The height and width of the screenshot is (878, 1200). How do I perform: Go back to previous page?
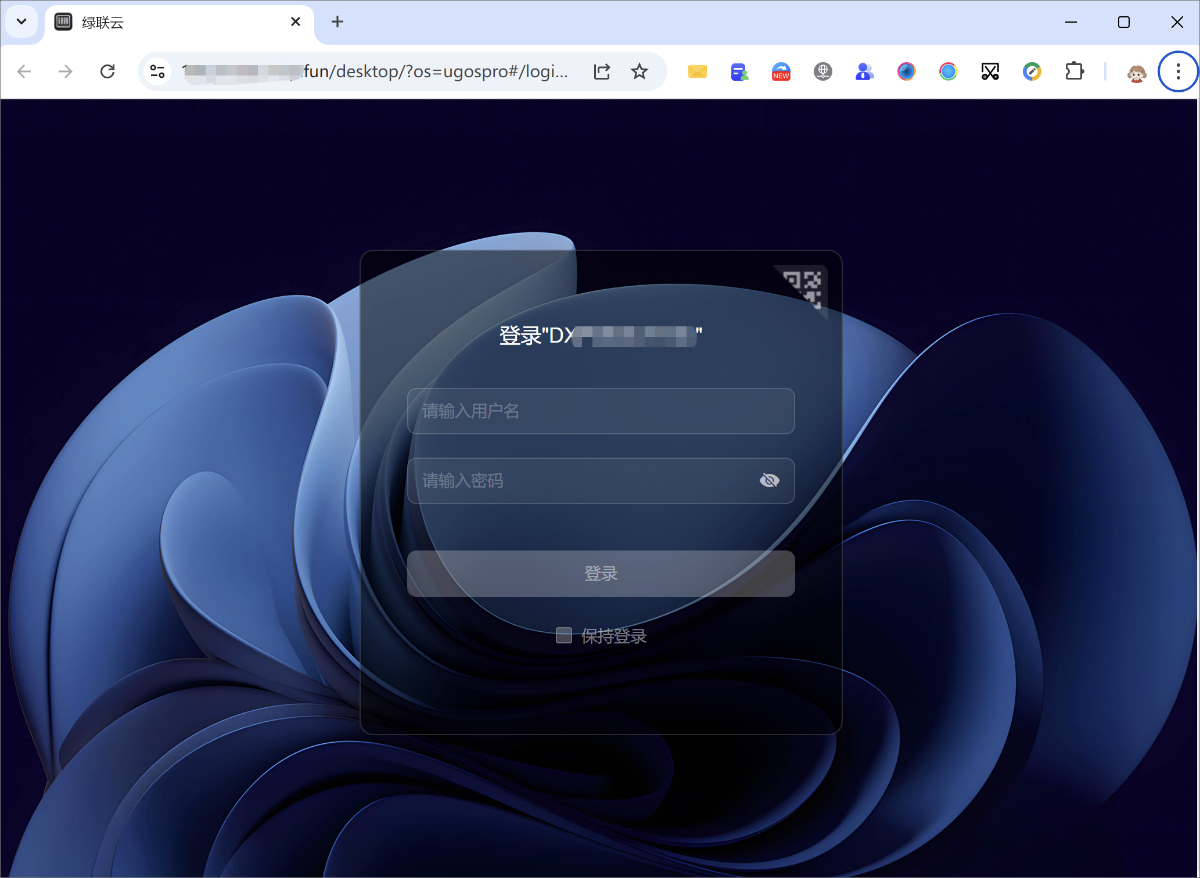[25, 72]
